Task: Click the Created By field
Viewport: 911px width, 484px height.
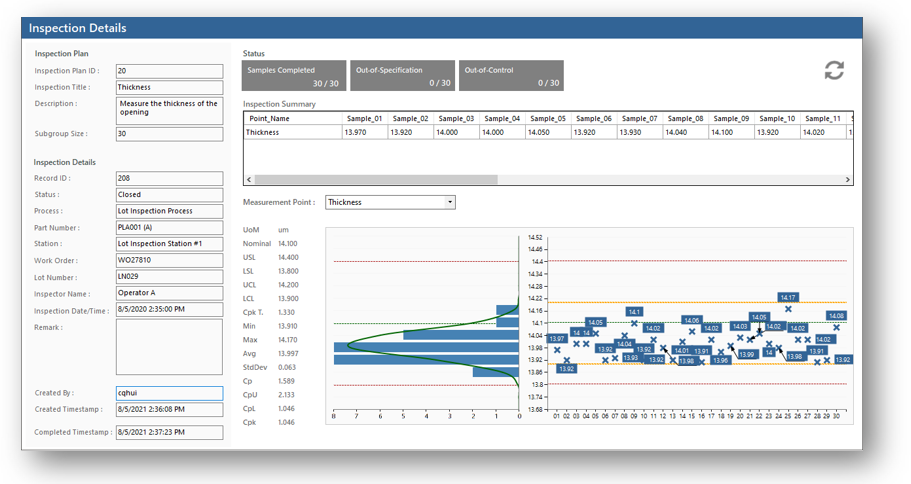Action: click(x=168, y=394)
